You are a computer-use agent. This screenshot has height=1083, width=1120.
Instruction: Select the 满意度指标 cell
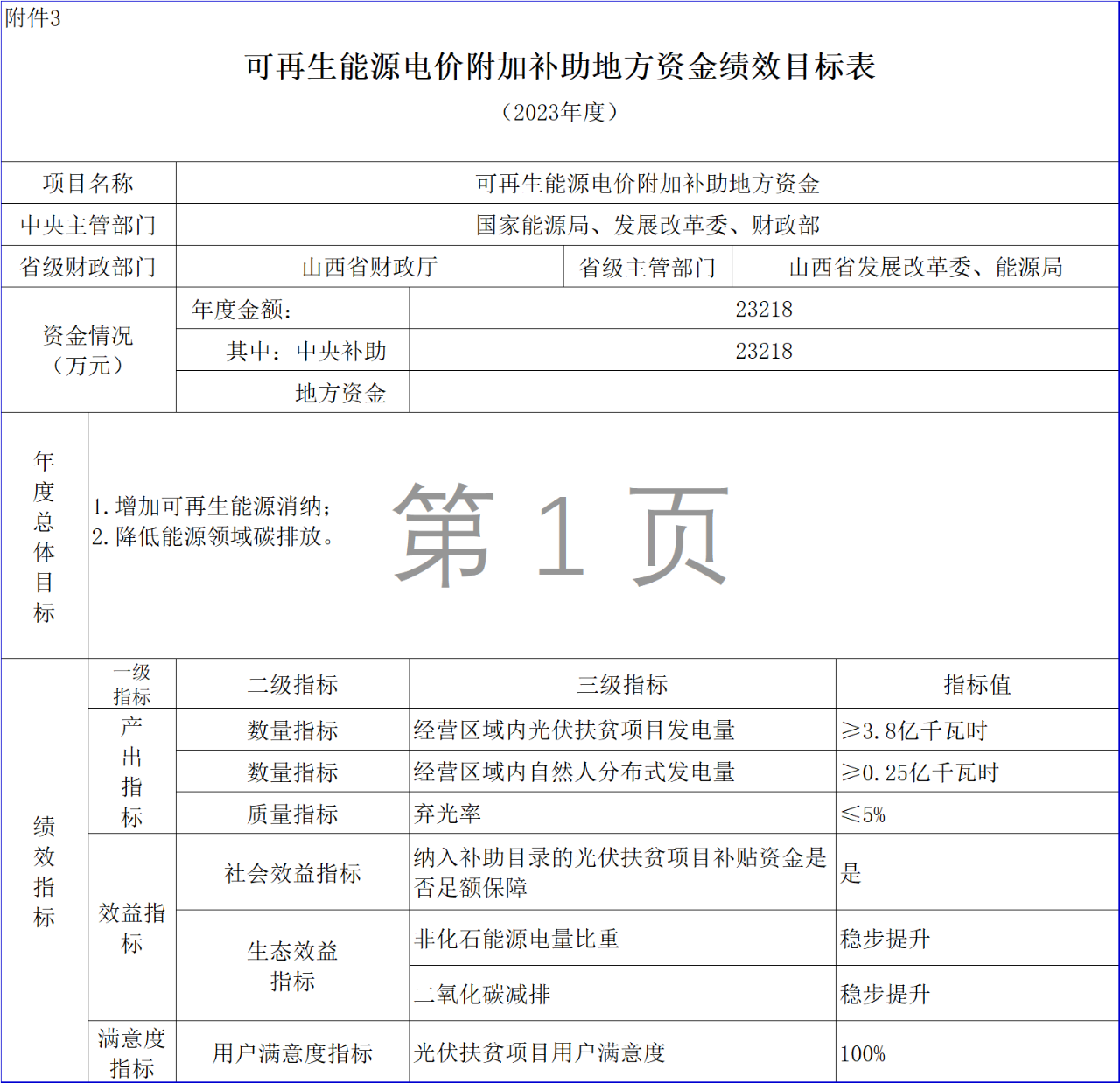click(132, 1052)
